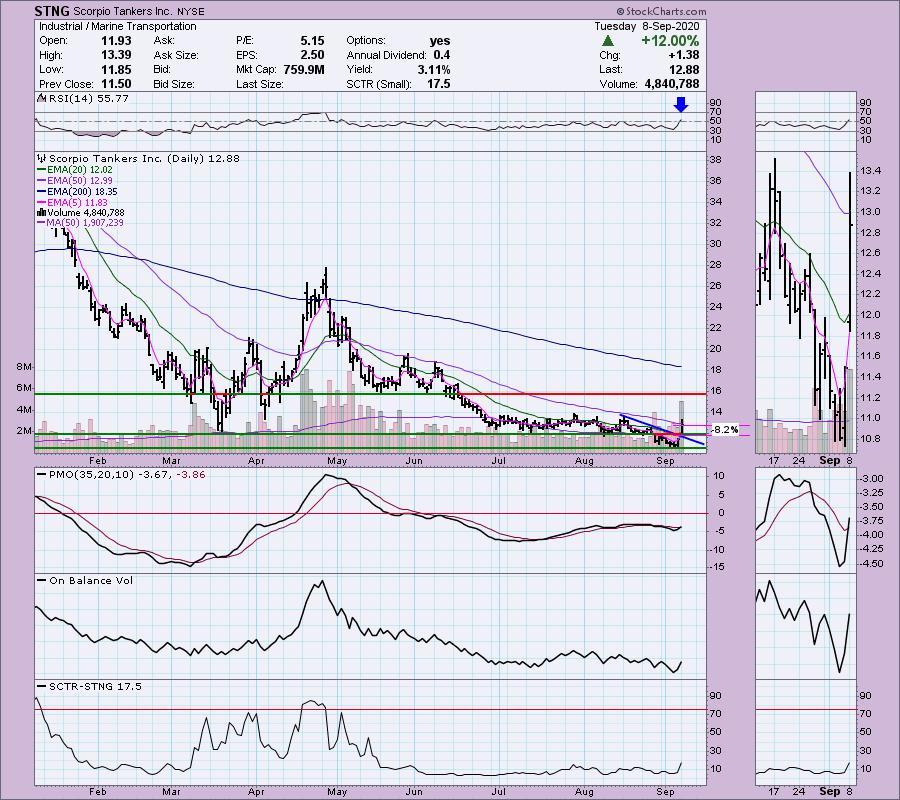
Task: Click the Scorpio Tankers Inc. company name in header
Action: (x=121, y=11)
